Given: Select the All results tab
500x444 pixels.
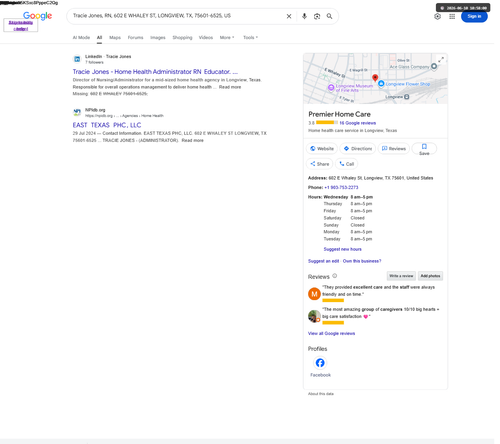Looking at the screenshot, I should [x=99, y=38].
